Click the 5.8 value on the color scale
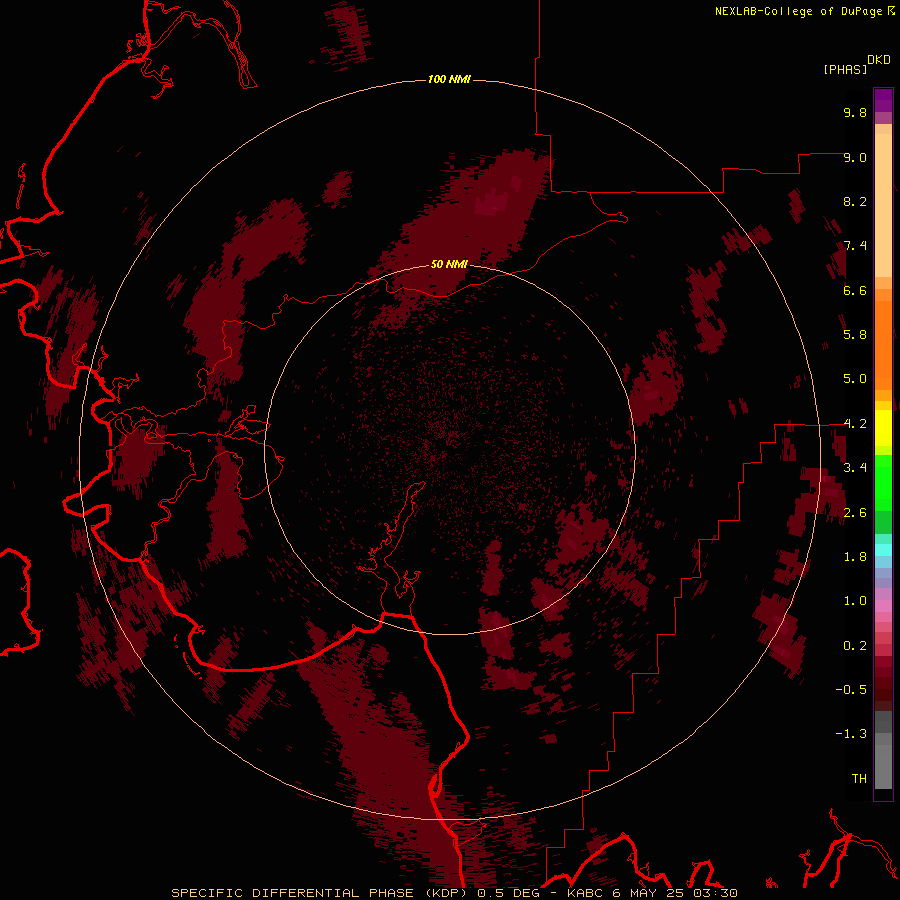This screenshot has width=900, height=900. (855, 335)
